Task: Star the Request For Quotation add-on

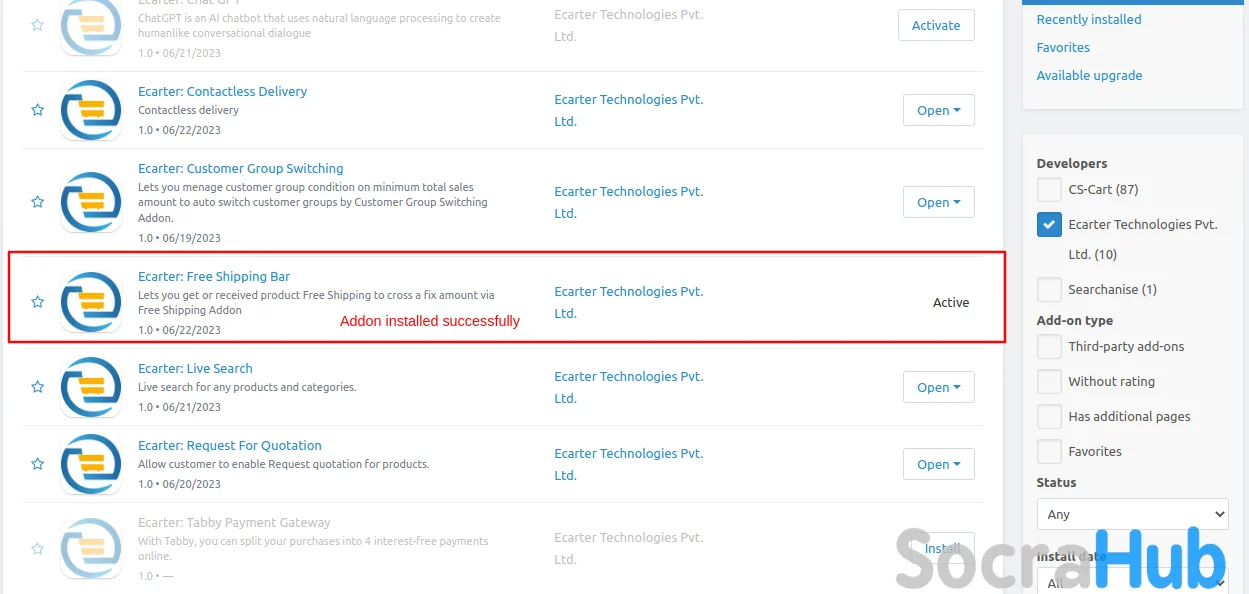Action: click(x=37, y=464)
